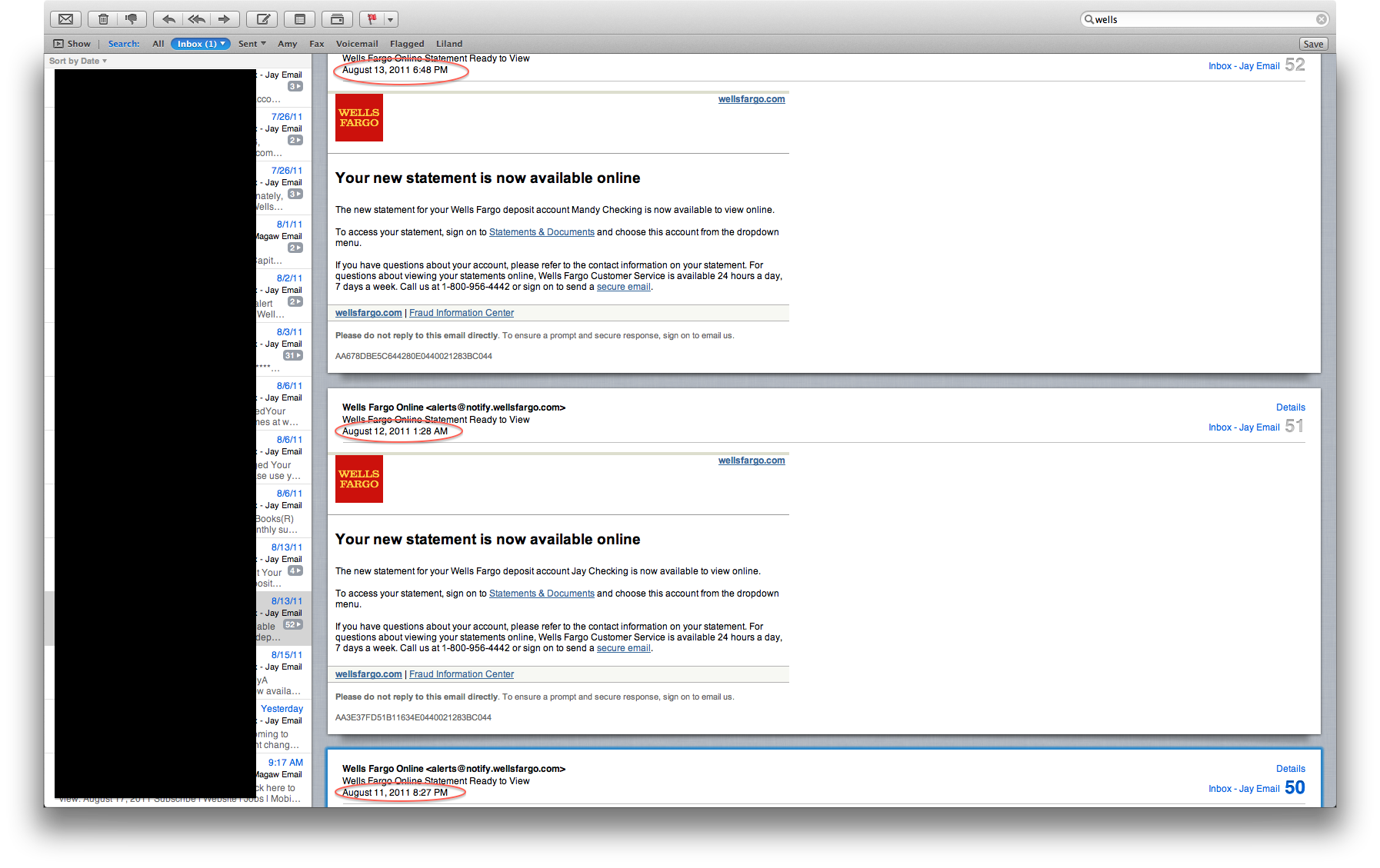The image size is (1380, 868).
Task: Save the current search
Action: point(1313,44)
